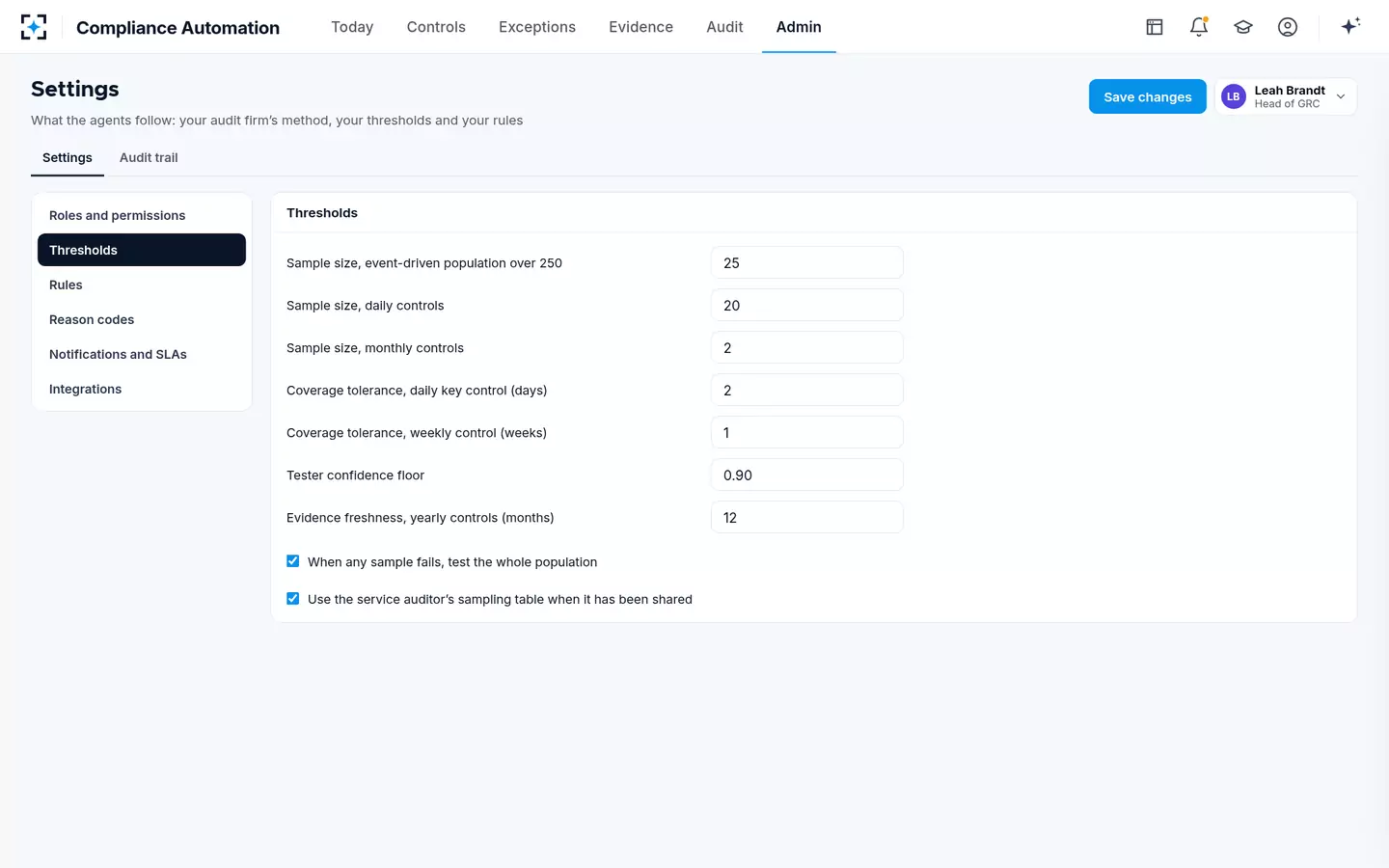Open the Evidence tab
The image size is (1389, 868).
640,27
